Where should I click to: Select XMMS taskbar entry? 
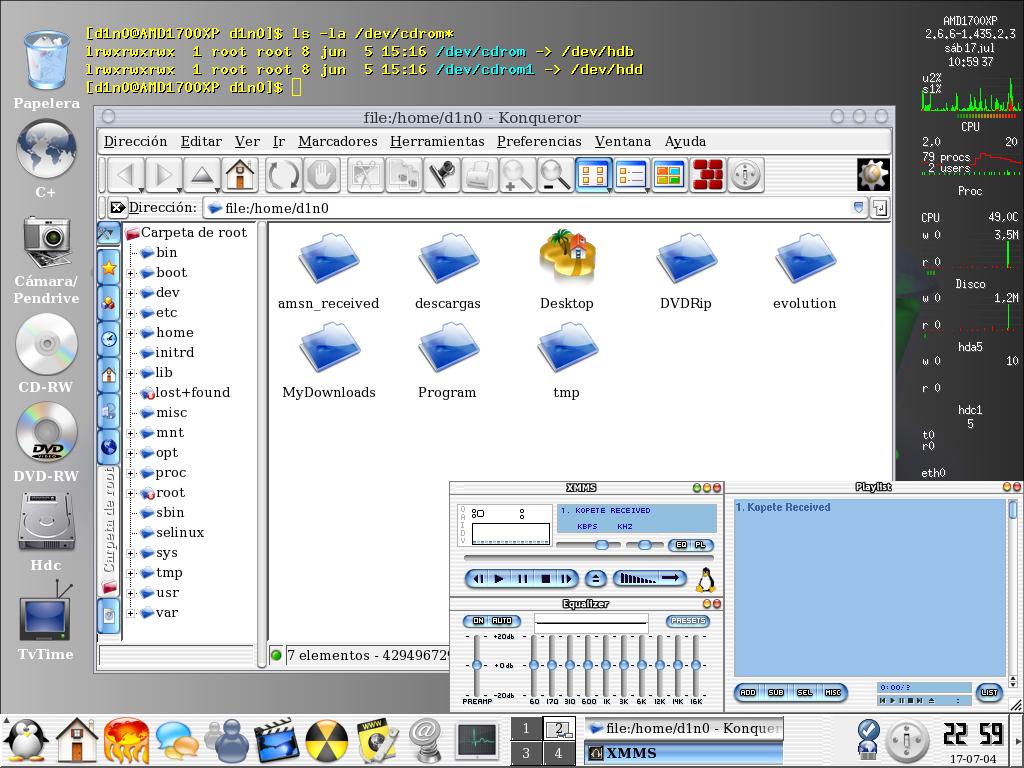pyautogui.click(x=683, y=753)
